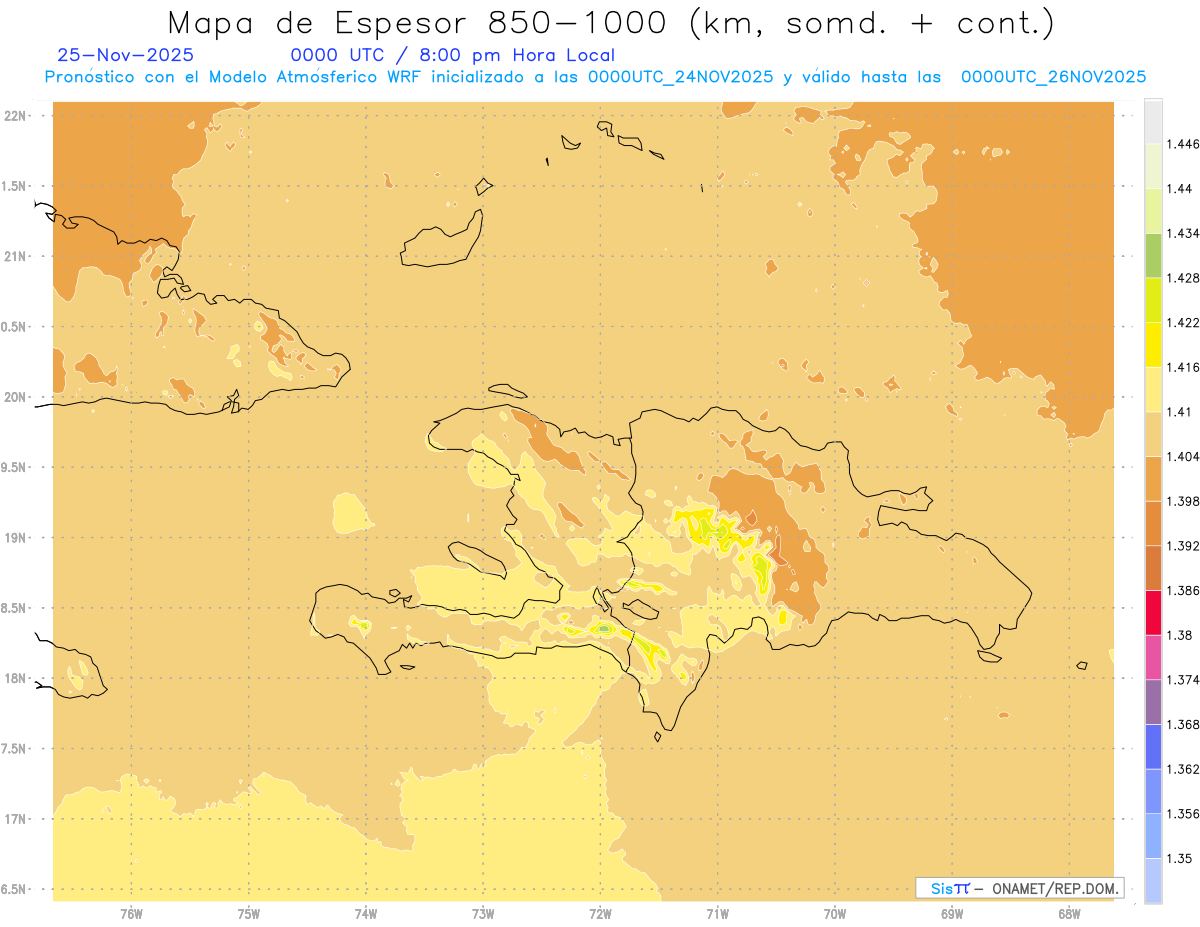Click the '8.5N' latitude axis label
The image size is (1200, 927).
14,608
